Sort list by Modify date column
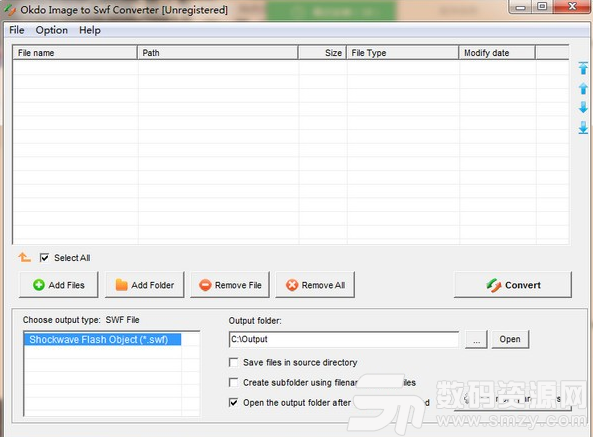Screen dimensions: 593x437 [x=497, y=53]
